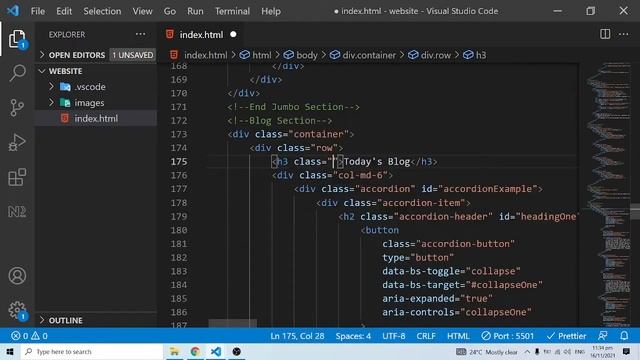
Task: Open the Manage gear icon
Action: (17, 310)
